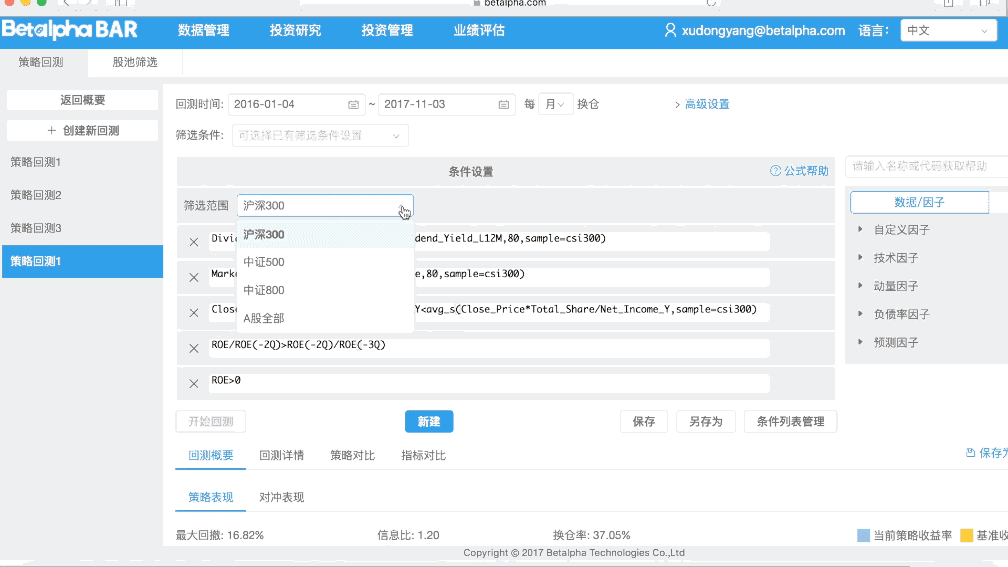The width and height of the screenshot is (1008, 567).
Task: Select 中证500 from the dropdown list
Action: click(325, 262)
